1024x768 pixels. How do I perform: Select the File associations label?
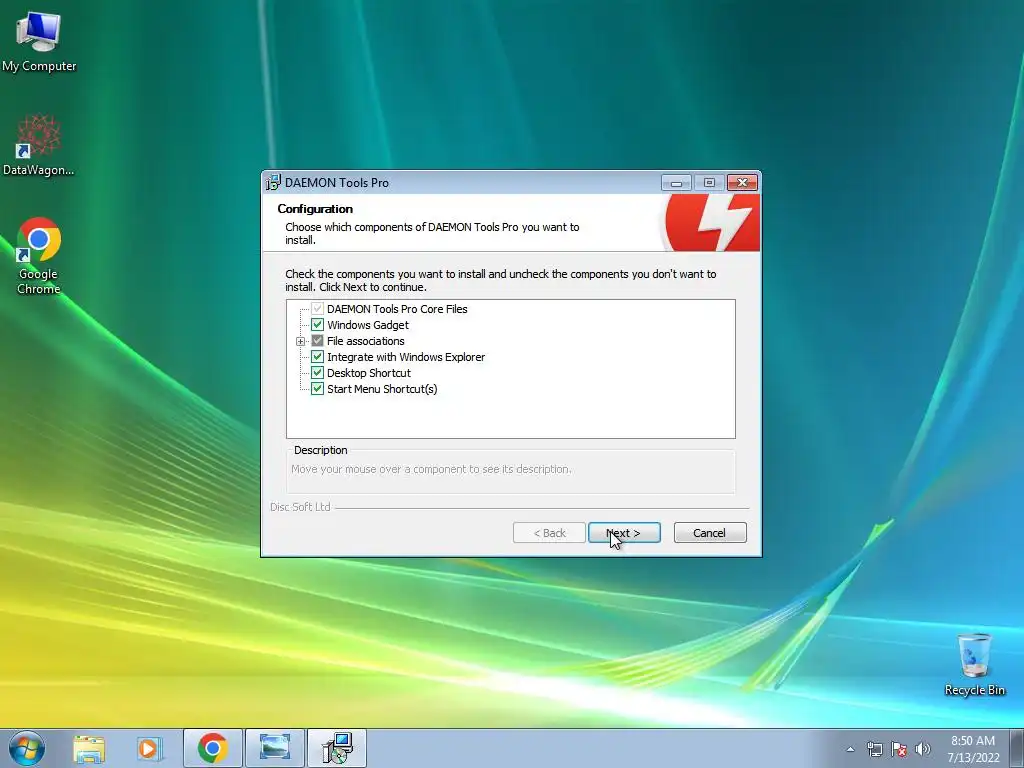366,341
